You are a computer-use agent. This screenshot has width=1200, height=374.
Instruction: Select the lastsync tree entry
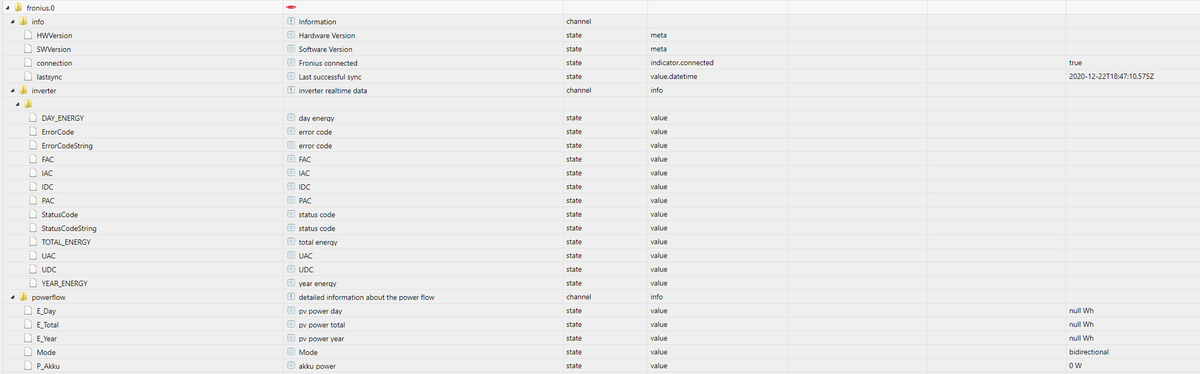50,76
